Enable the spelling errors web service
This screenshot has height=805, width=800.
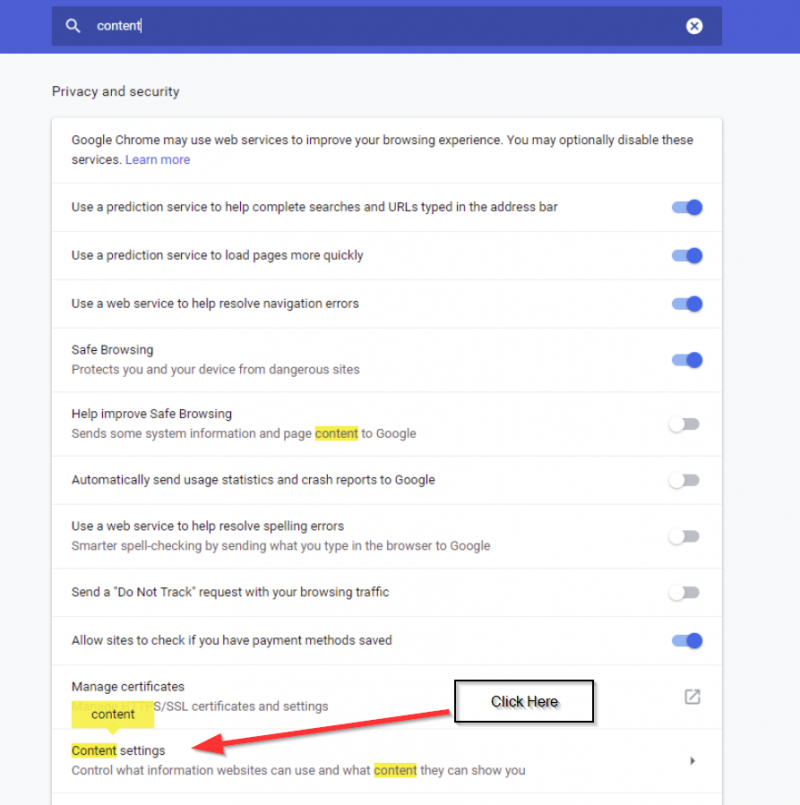coord(686,536)
